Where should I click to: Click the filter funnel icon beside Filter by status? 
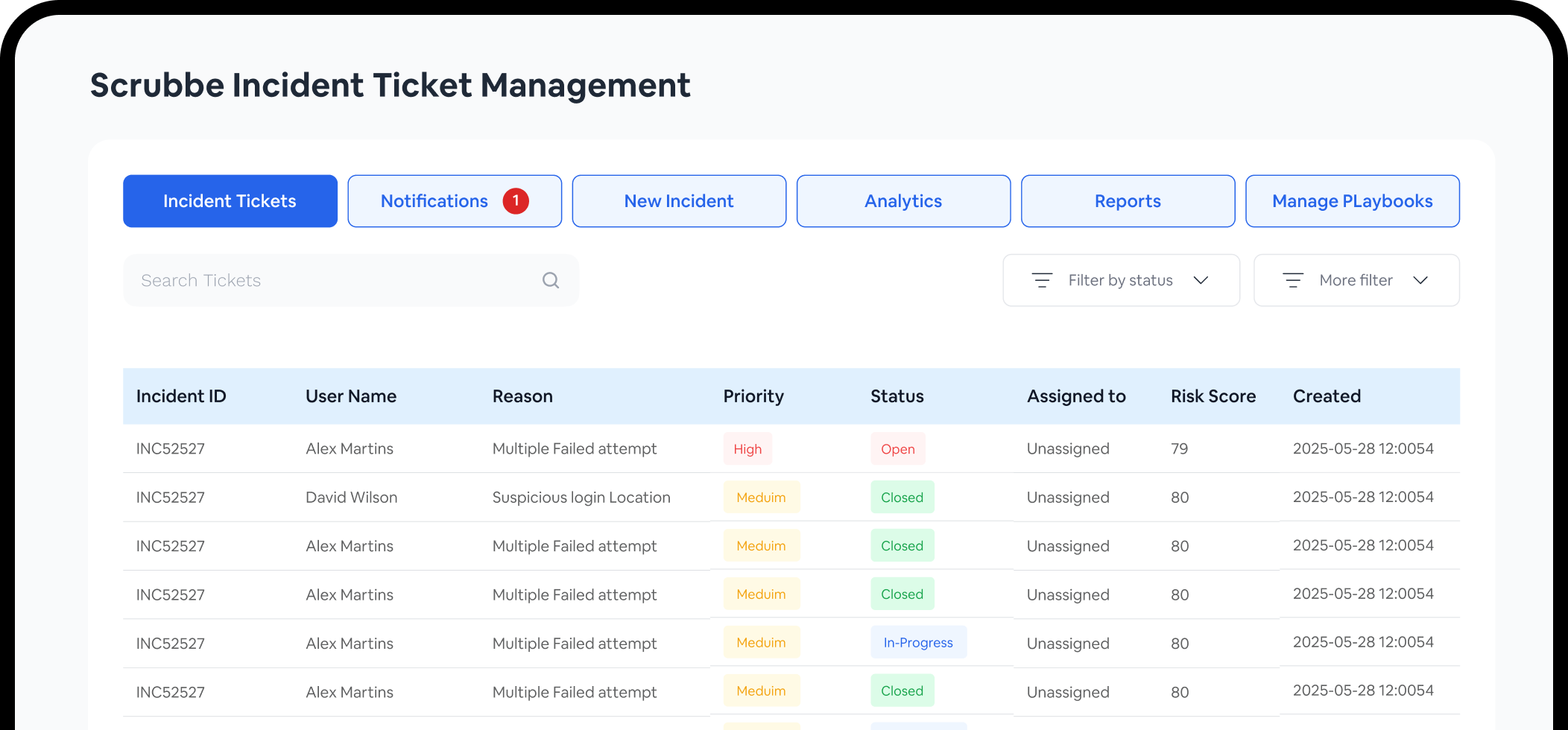coord(1043,280)
